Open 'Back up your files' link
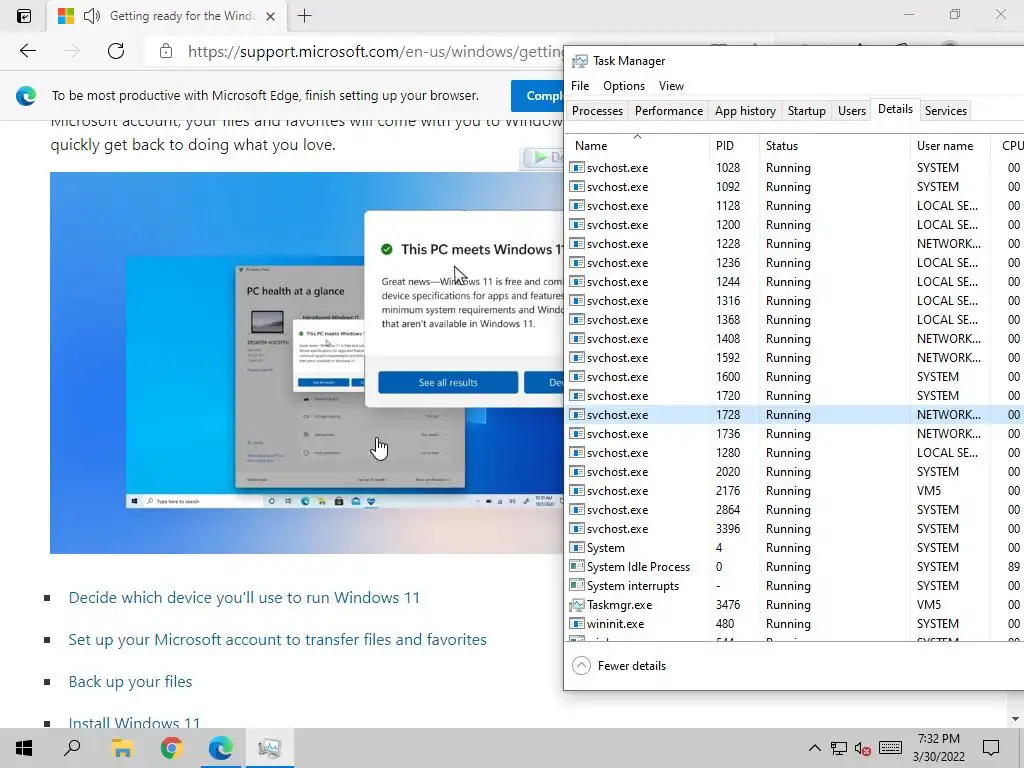Screen dimensions: 1024x768 tap(130, 682)
